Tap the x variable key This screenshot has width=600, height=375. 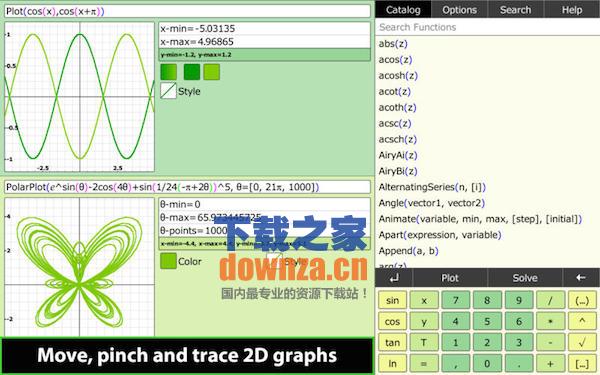(x=424, y=300)
